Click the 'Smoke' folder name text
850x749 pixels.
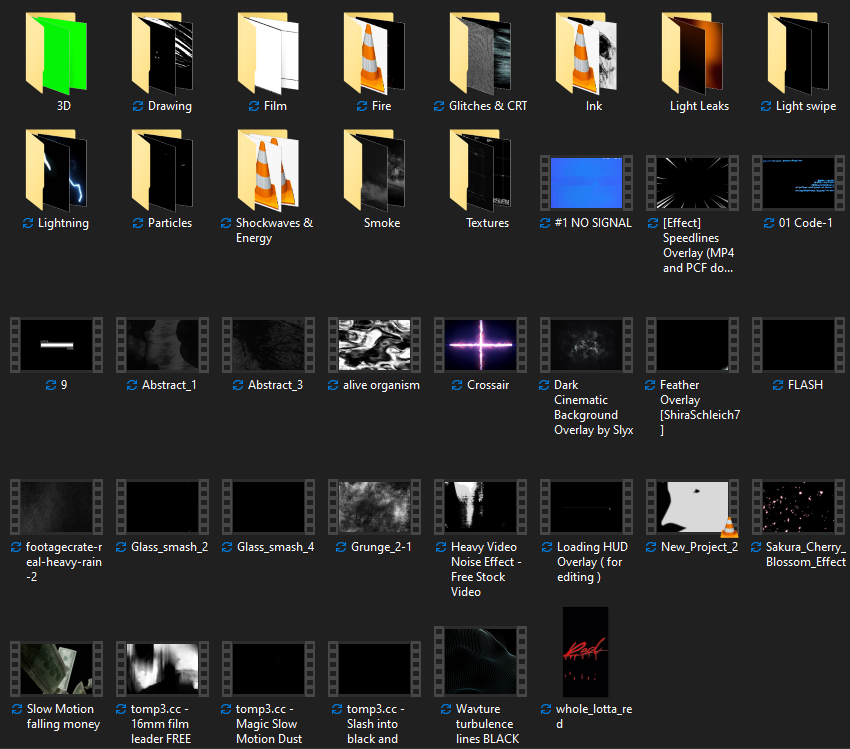tap(382, 223)
